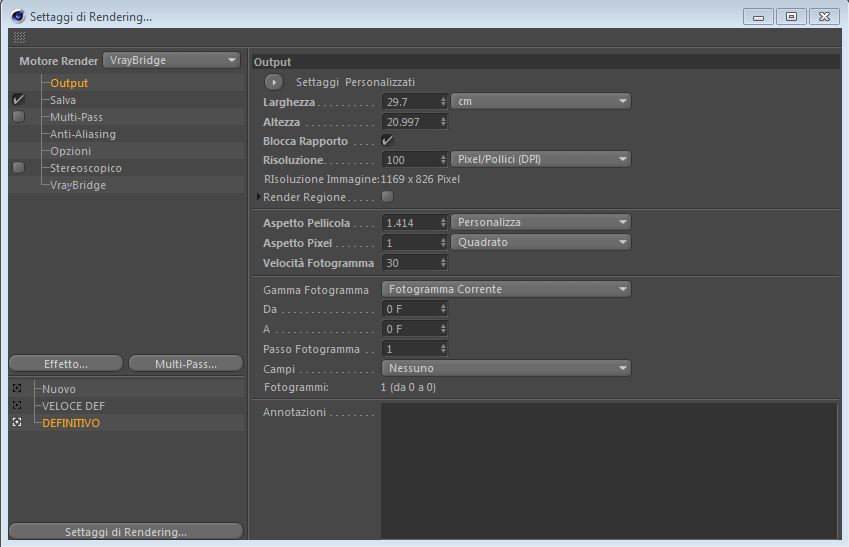Maximize the Settaggi di Rendering window
This screenshot has width=849, height=547.
pyautogui.click(x=791, y=17)
